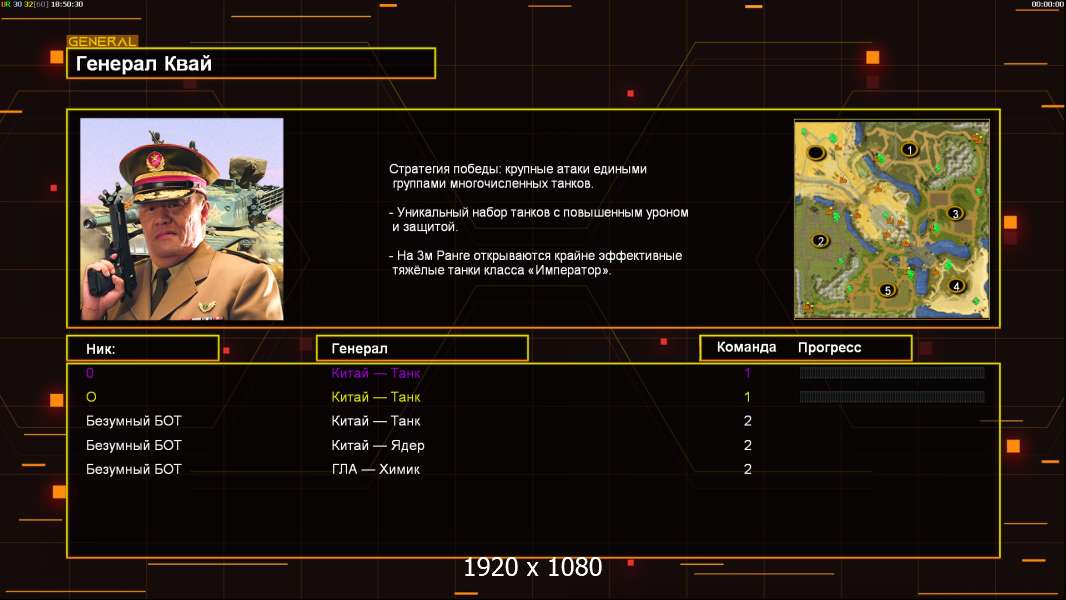Click the unnumbered black marker on the minimap
Image resolution: width=1066 pixels, height=600 pixels.
click(815, 153)
